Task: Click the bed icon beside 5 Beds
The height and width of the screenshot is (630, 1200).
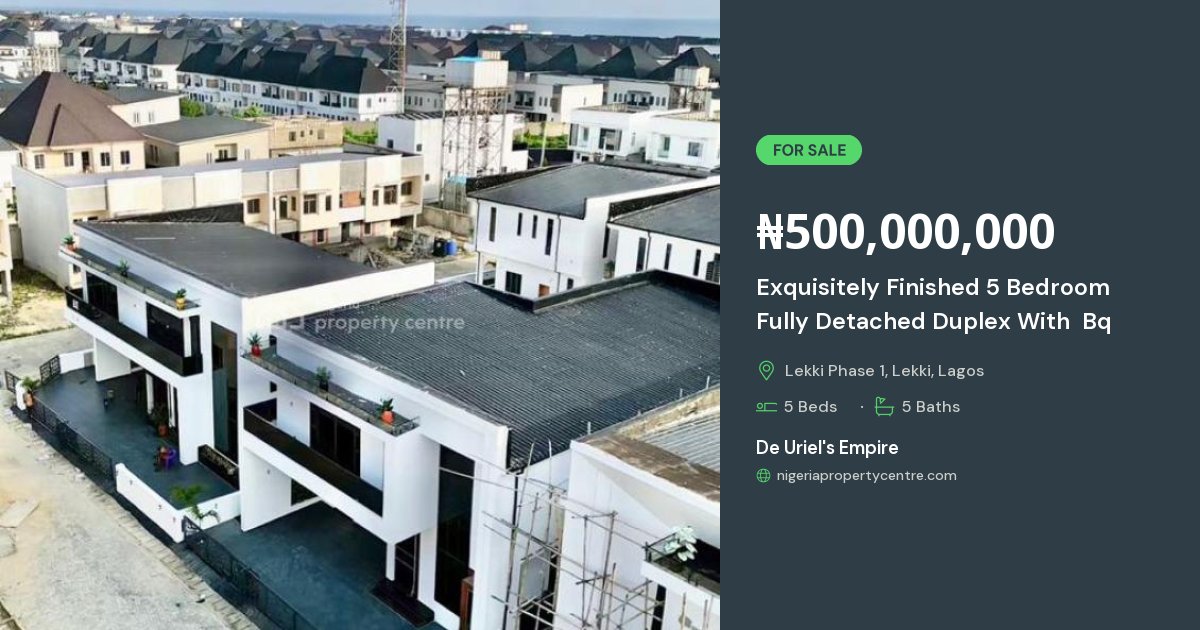Action: pyautogui.click(x=766, y=407)
